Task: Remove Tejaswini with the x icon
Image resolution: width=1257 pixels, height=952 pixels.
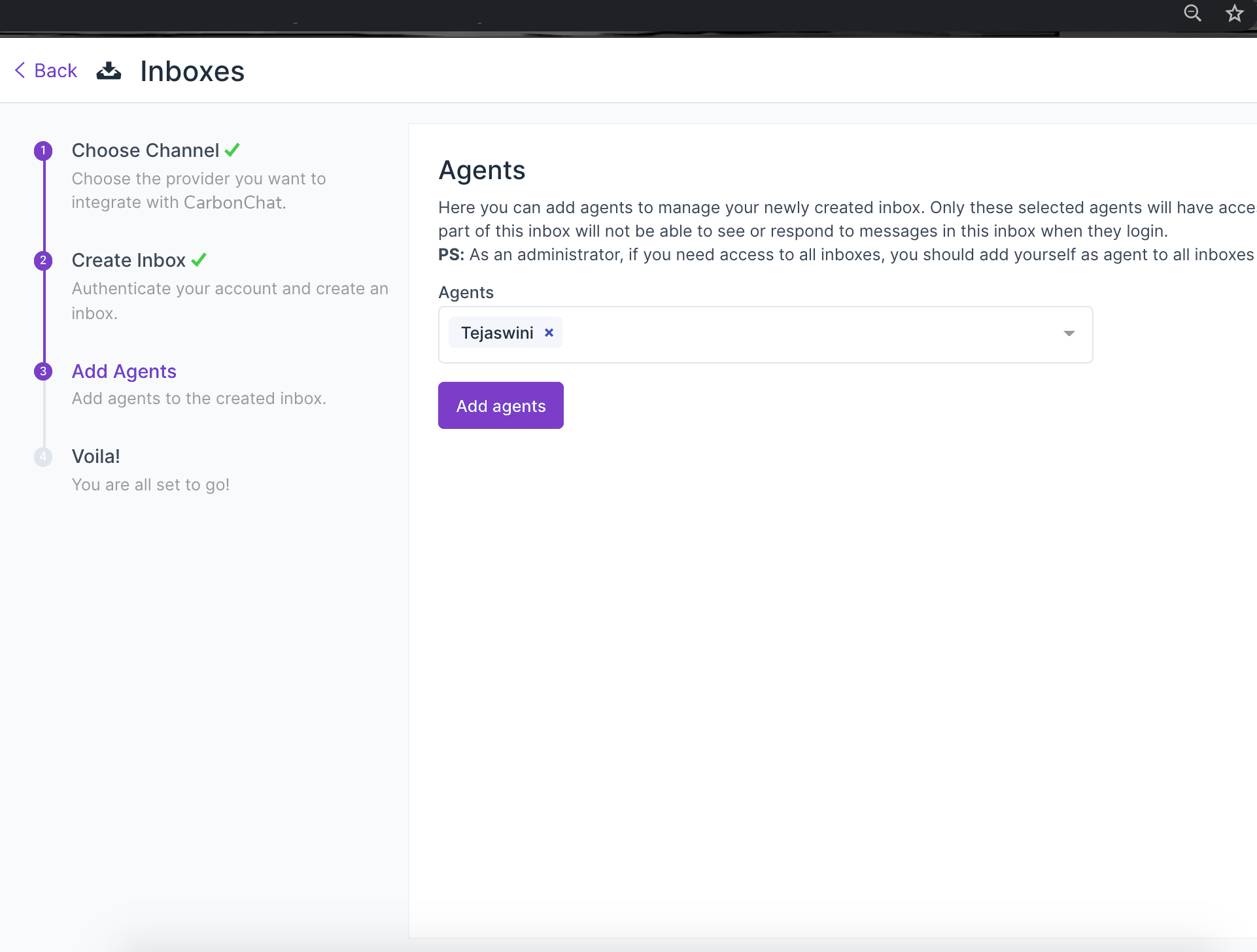Action: pyautogui.click(x=549, y=333)
